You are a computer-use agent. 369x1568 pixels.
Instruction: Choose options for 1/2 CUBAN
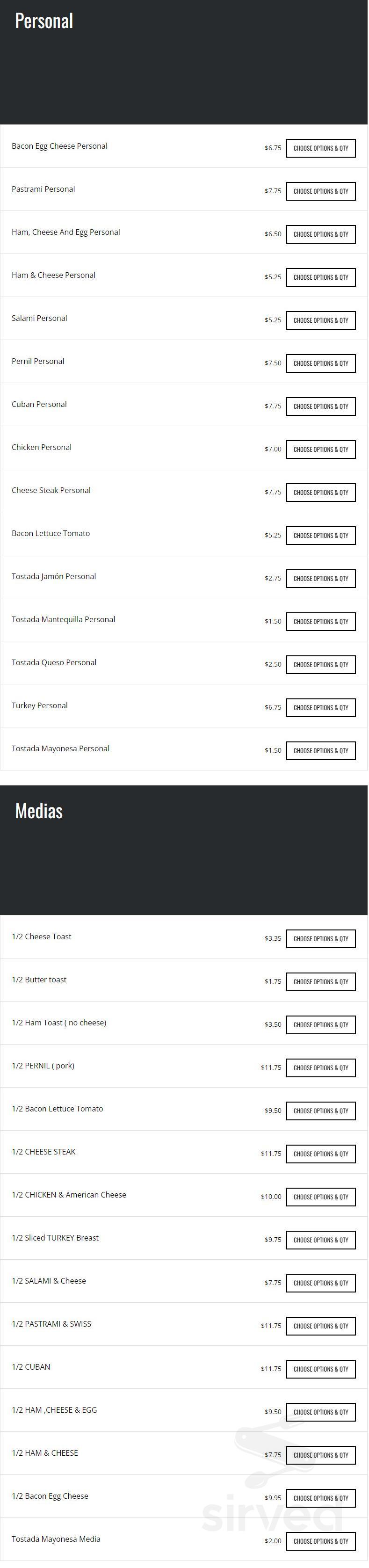321,1370
